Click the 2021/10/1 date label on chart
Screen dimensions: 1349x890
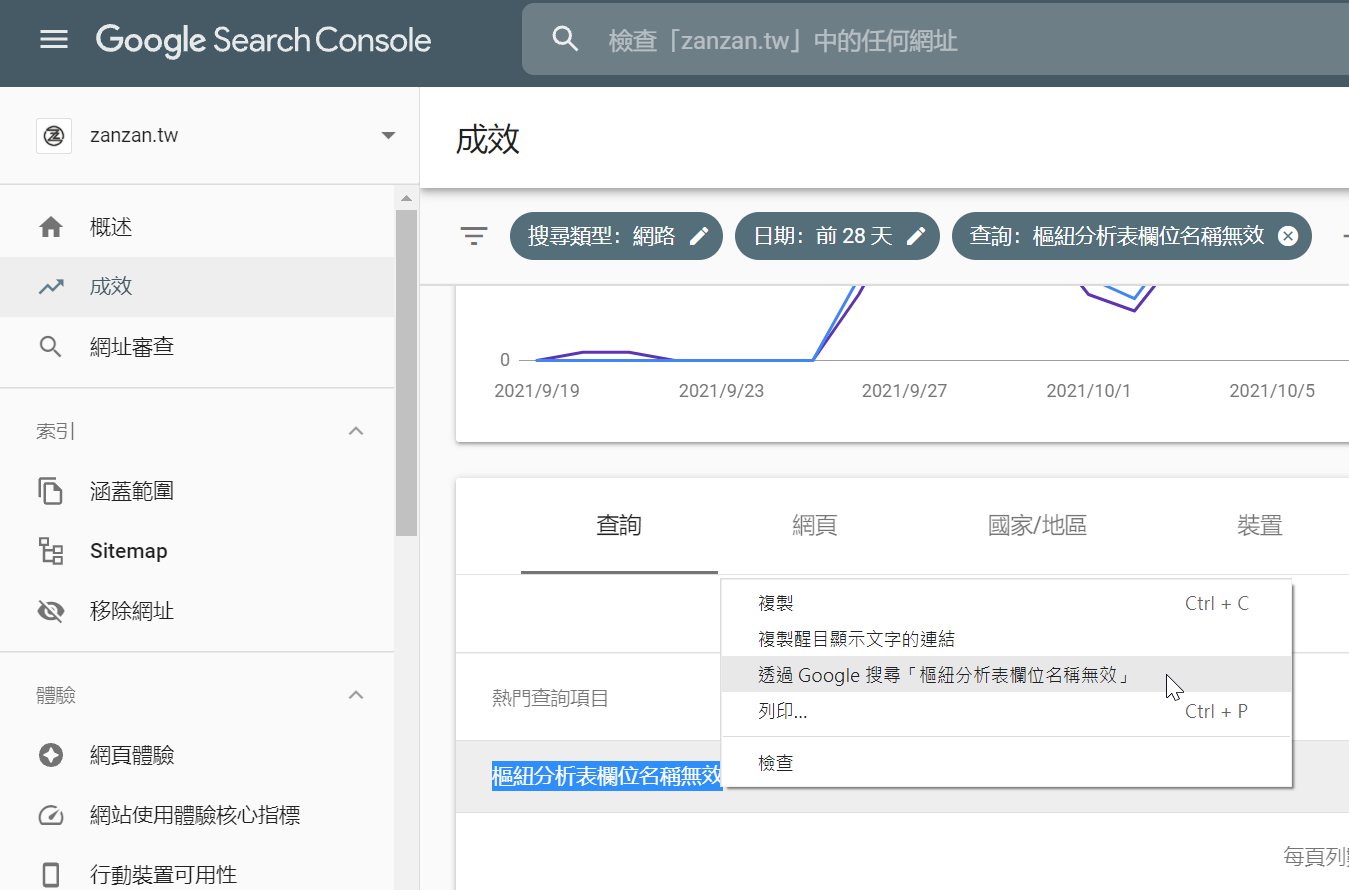coord(1089,391)
